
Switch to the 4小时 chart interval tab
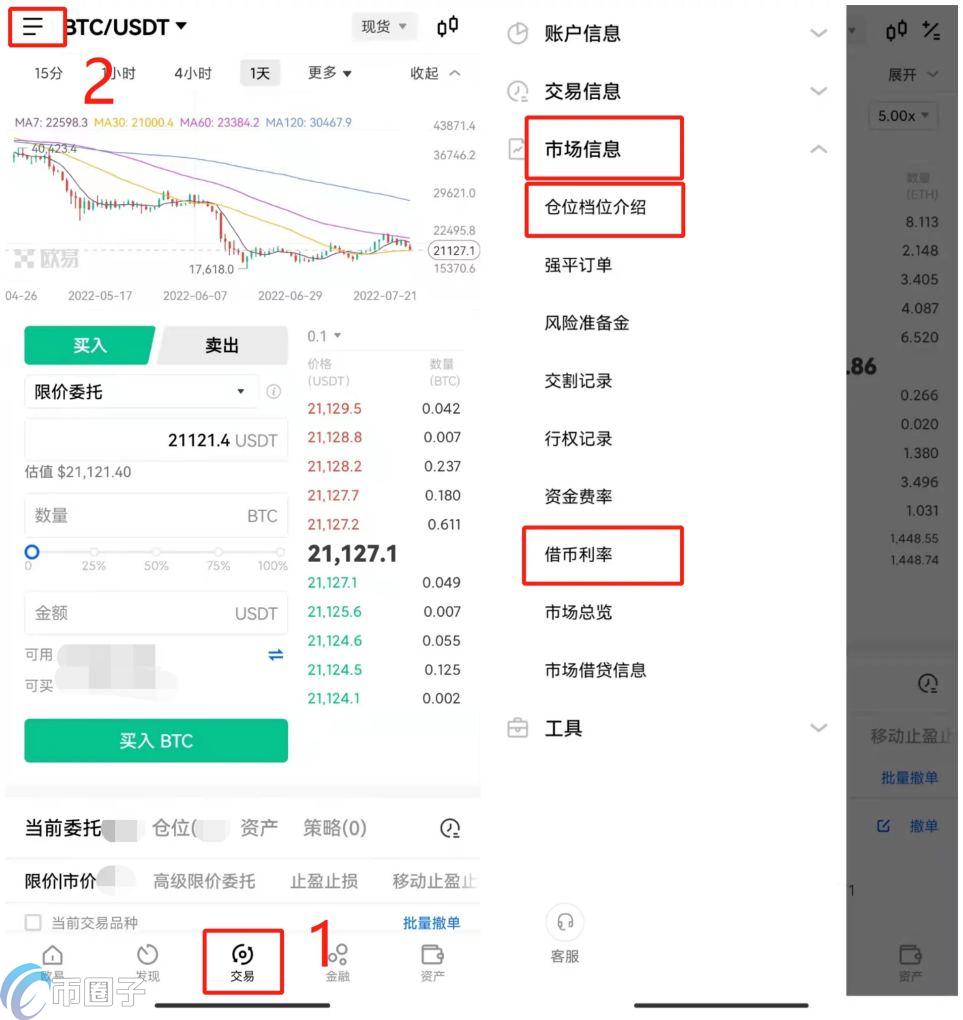(193, 74)
